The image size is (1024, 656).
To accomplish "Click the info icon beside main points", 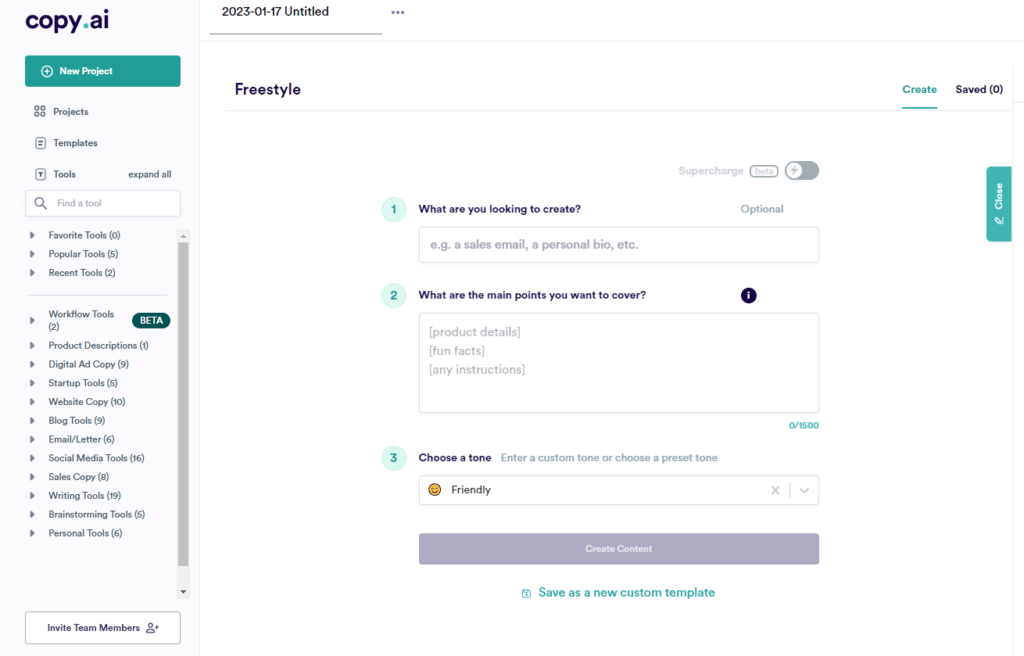I will coord(749,295).
